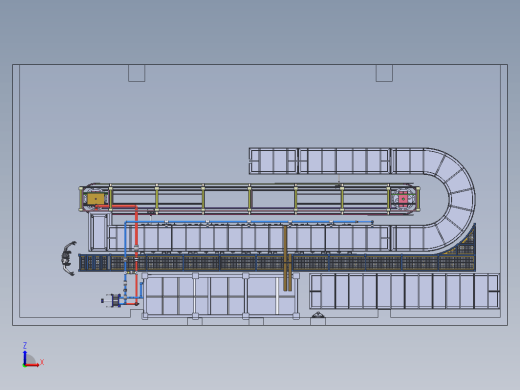Click the blue Z axis of the triad

(x=25, y=356)
